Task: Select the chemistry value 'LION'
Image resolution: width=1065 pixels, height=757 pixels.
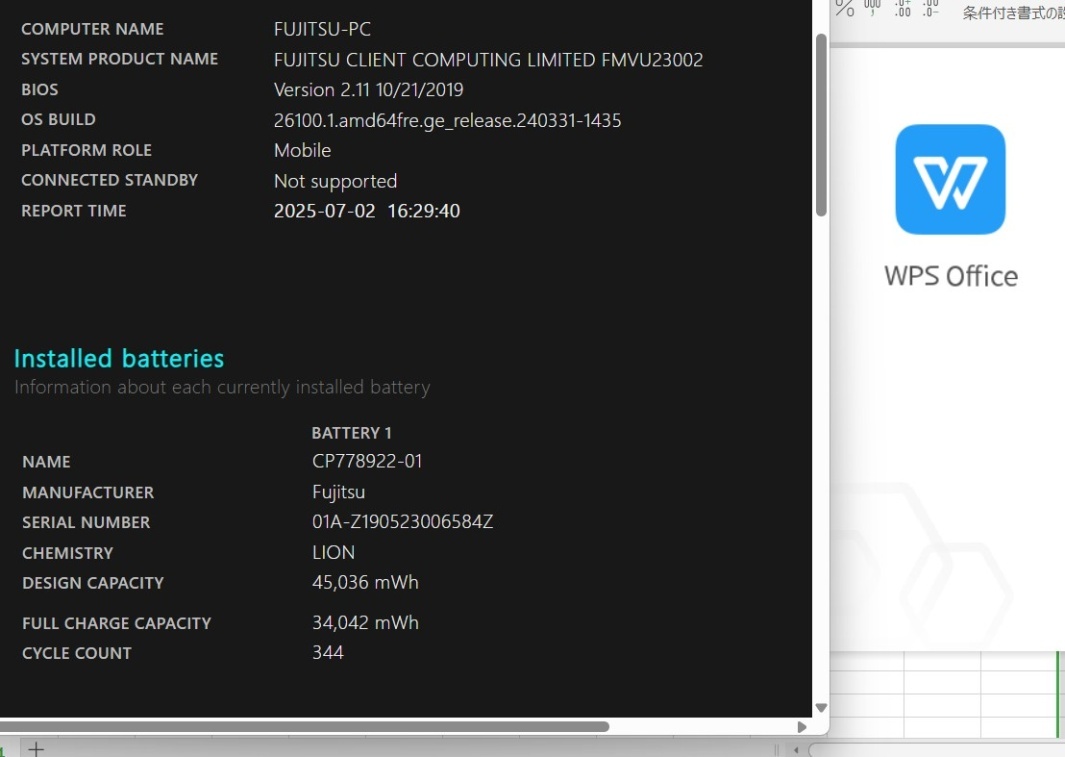Action: click(333, 552)
